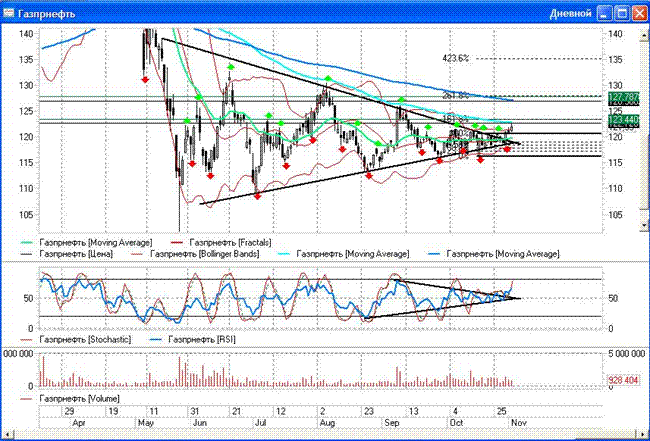Select Газпрнефть [Bollinger Bands] legend entry
This screenshot has height=441, width=650.
(x=195, y=254)
